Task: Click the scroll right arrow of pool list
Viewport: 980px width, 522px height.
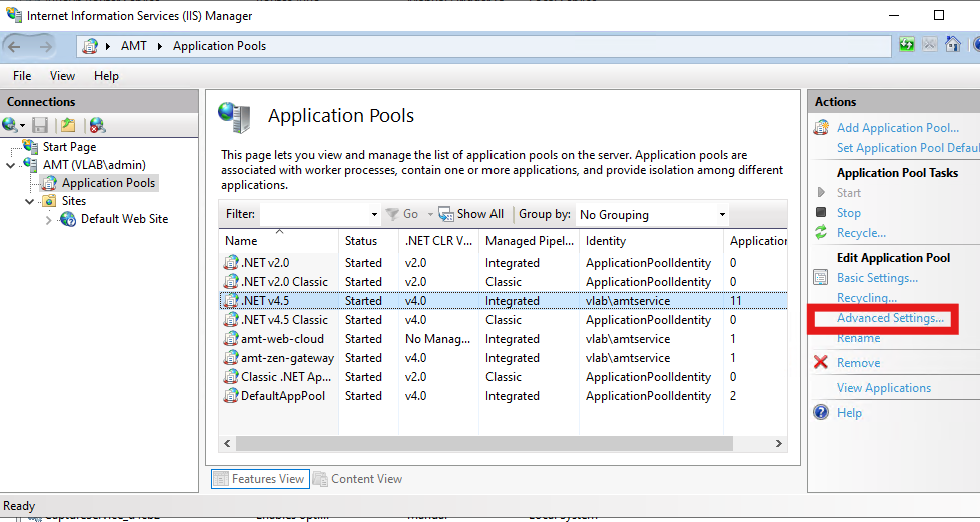Action: [779, 443]
